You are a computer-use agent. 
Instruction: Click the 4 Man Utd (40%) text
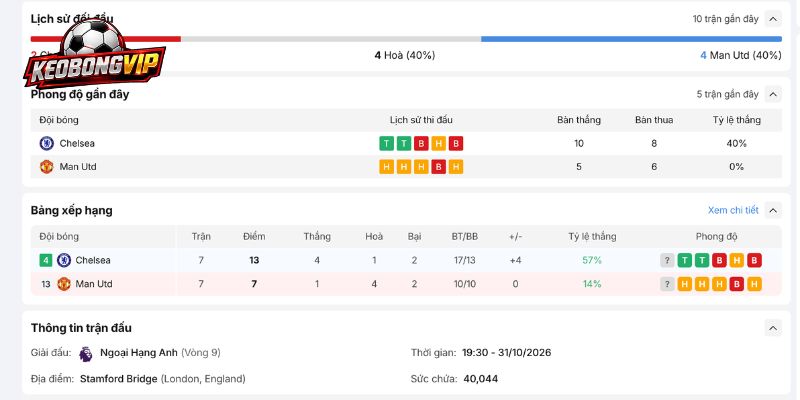pyautogui.click(x=741, y=55)
